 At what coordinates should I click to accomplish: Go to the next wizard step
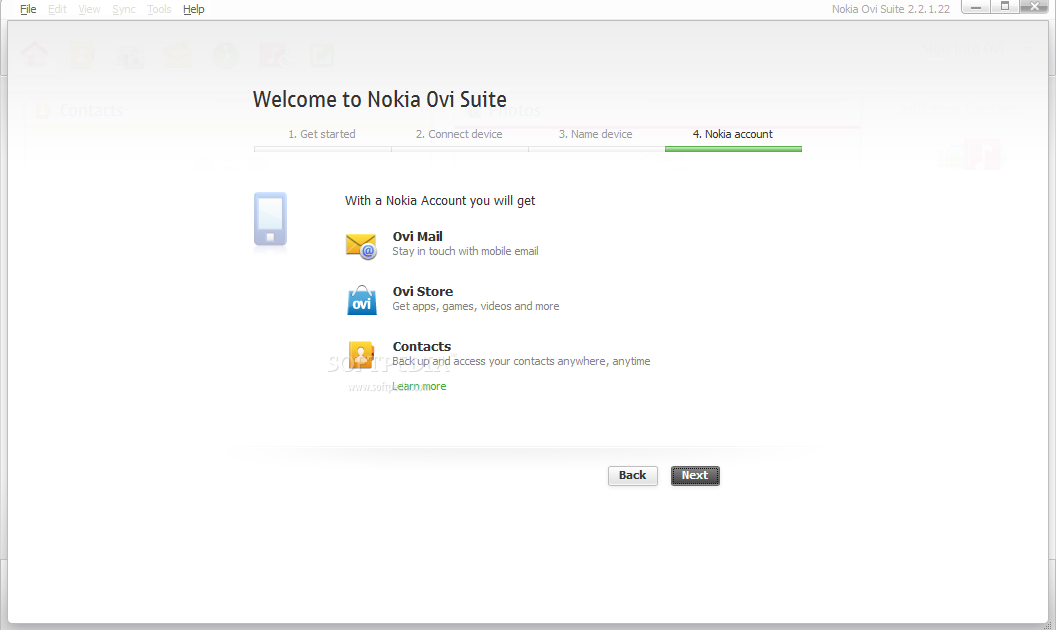[x=695, y=476]
